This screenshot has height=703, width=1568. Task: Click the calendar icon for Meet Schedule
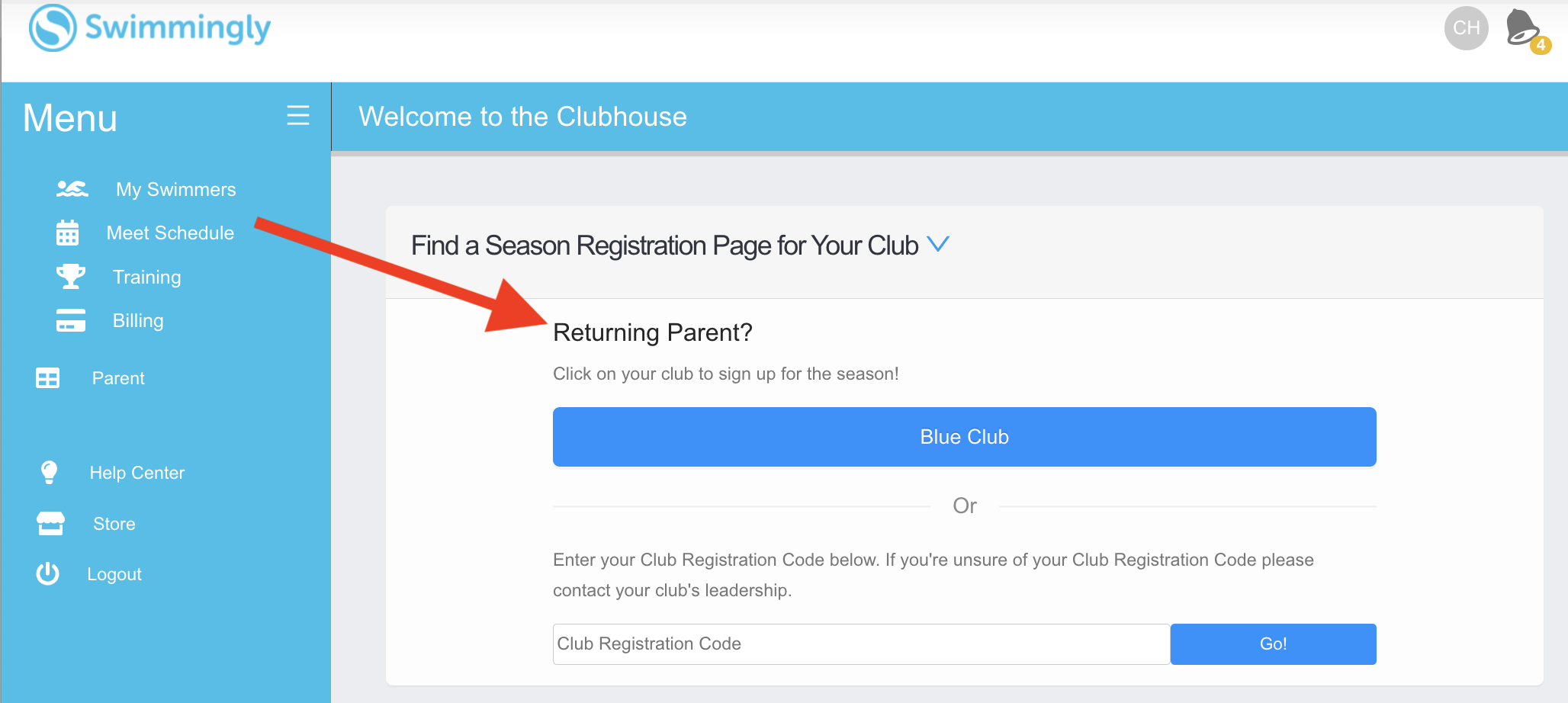click(x=67, y=233)
